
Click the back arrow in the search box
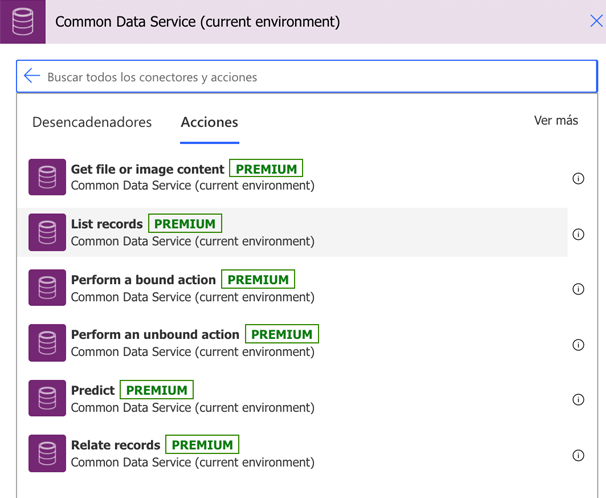tap(32, 76)
